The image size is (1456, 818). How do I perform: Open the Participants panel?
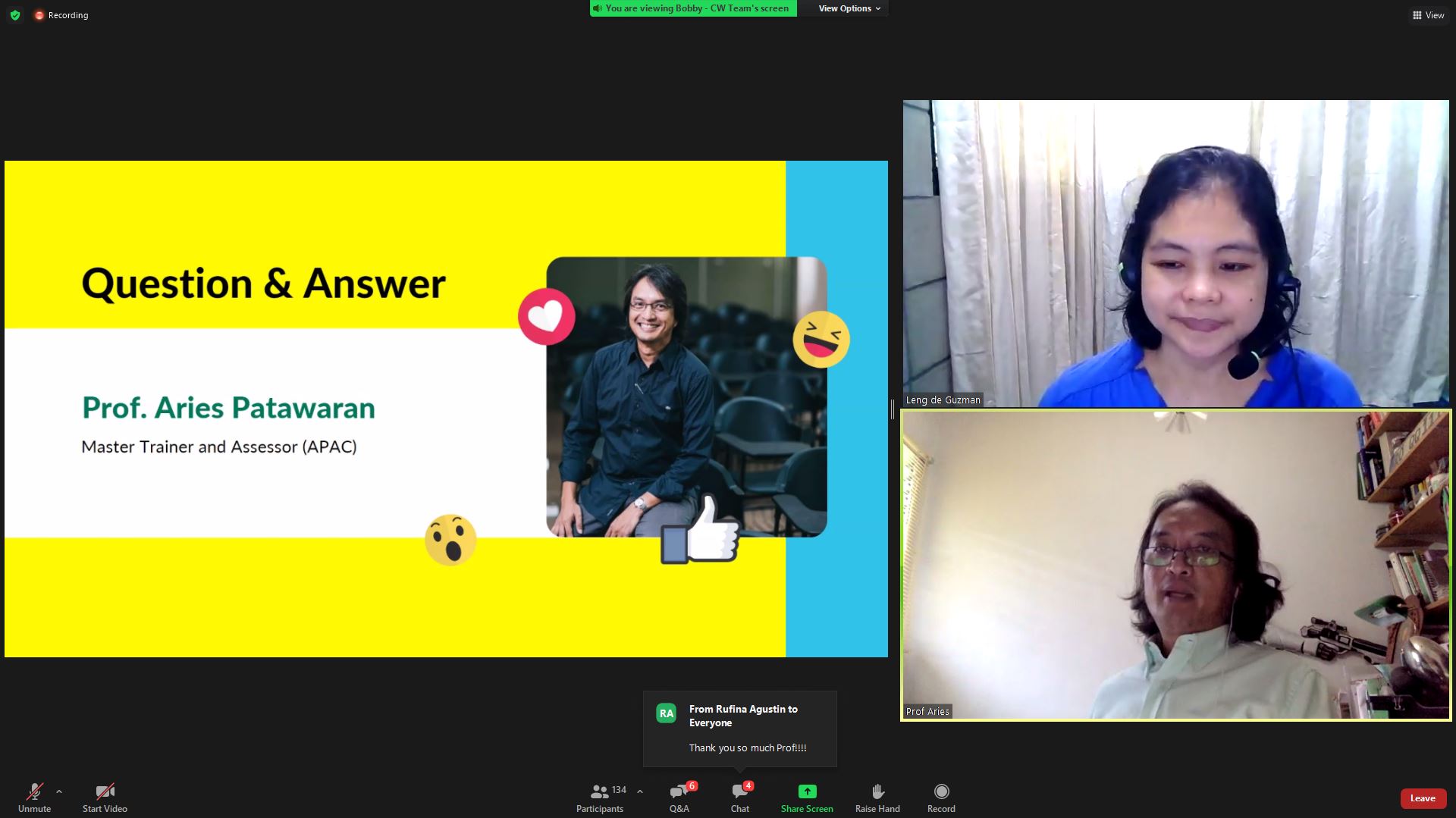[x=600, y=798]
